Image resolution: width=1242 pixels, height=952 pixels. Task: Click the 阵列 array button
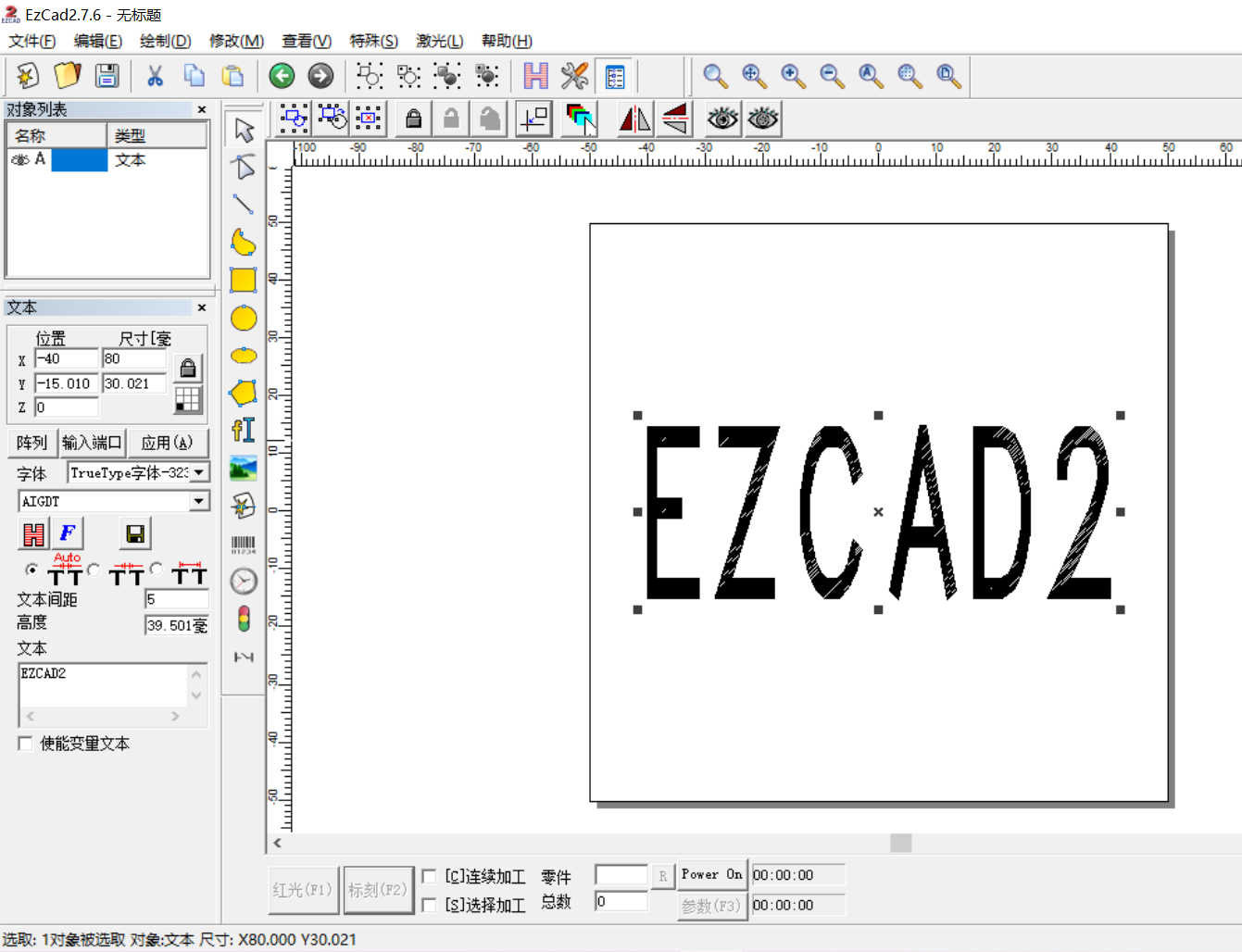click(x=31, y=443)
